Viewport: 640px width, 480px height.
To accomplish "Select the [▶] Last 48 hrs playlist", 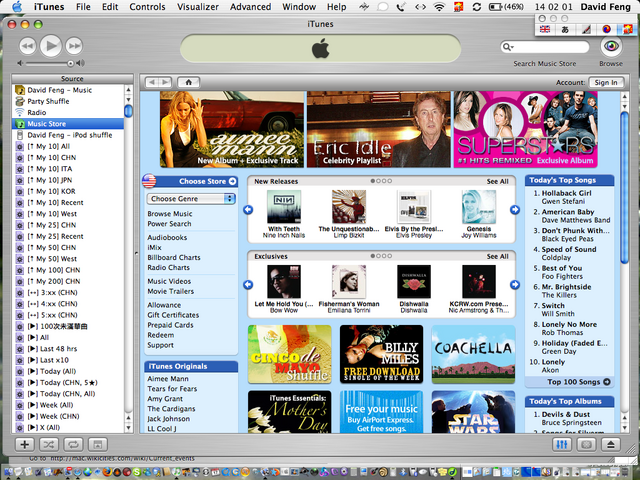I will 68,349.
